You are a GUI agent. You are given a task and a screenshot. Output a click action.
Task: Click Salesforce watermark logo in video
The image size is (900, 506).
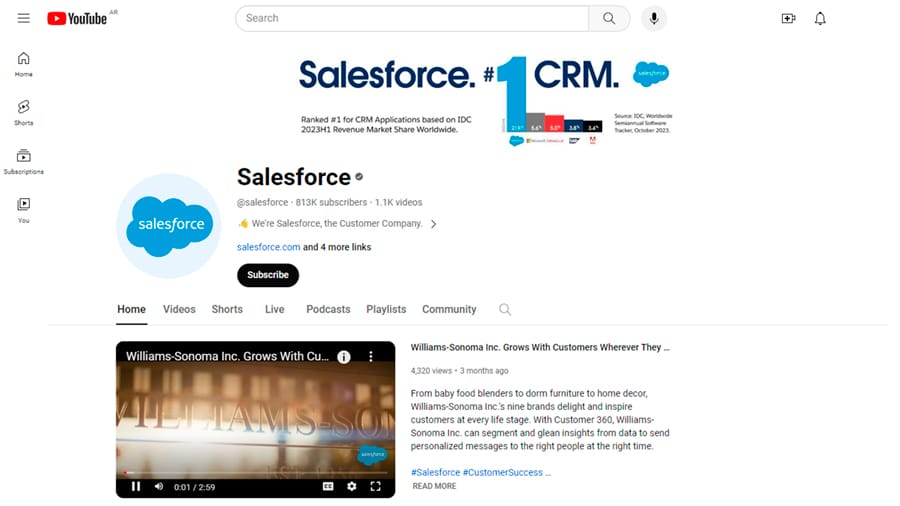point(373,454)
